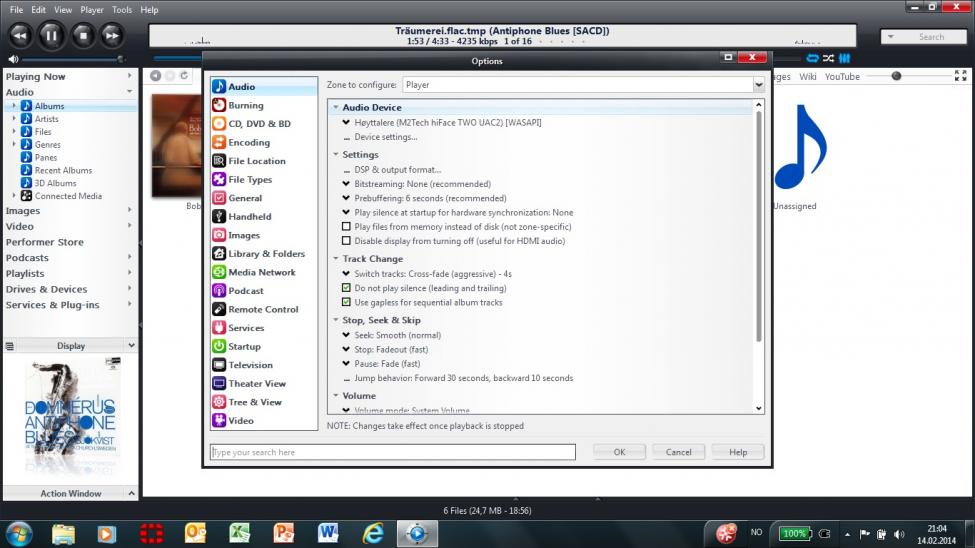The height and width of the screenshot is (548, 975).
Task: Click the Stop playback button
Action: pos(82,36)
